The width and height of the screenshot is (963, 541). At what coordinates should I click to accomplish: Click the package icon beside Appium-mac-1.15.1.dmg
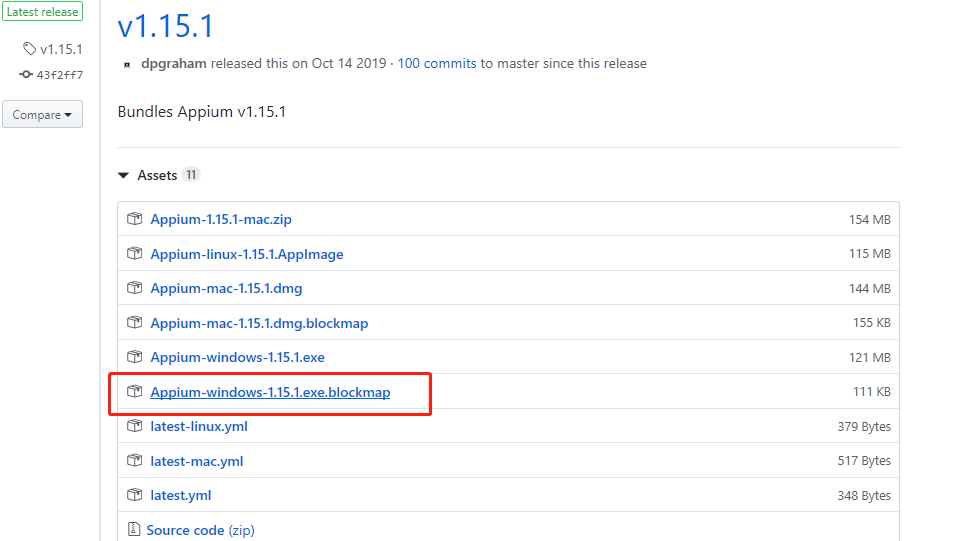[x=135, y=287]
